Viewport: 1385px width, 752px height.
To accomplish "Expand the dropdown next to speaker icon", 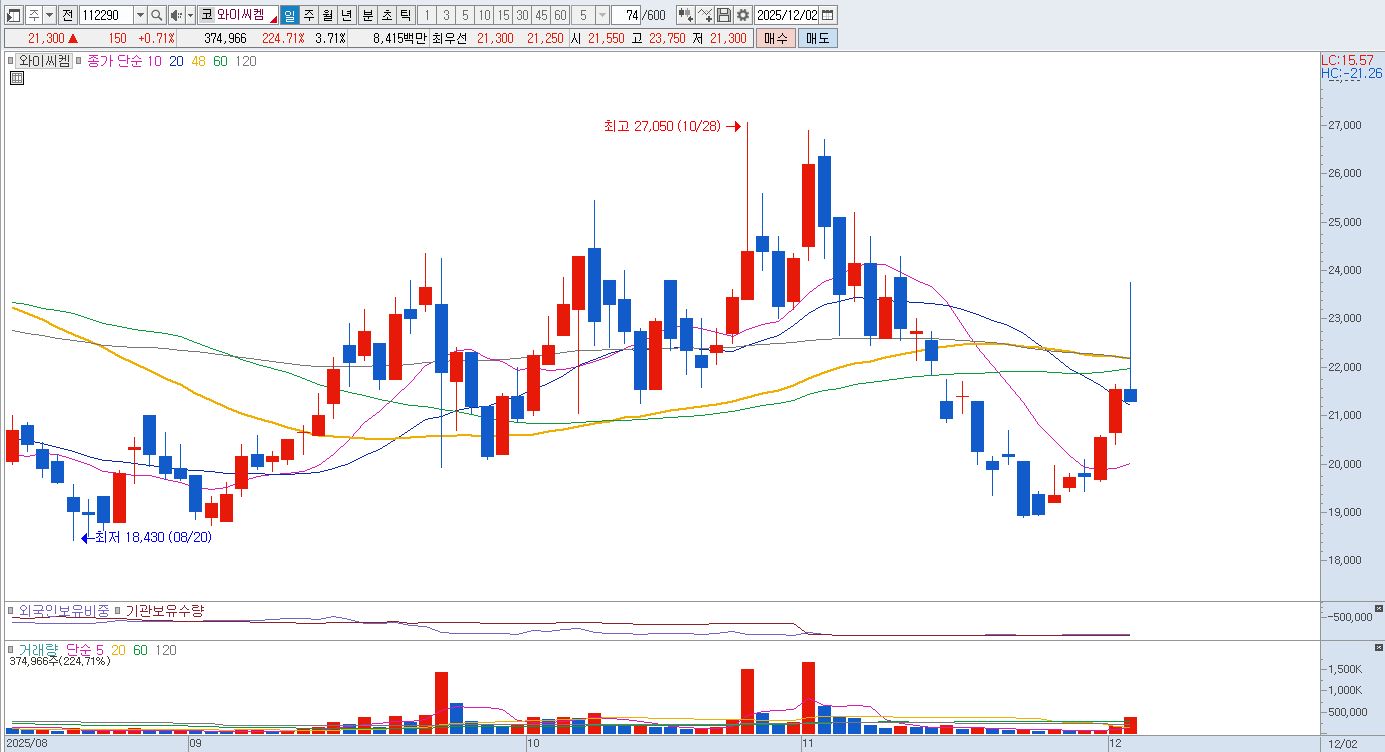I will (x=189, y=15).
